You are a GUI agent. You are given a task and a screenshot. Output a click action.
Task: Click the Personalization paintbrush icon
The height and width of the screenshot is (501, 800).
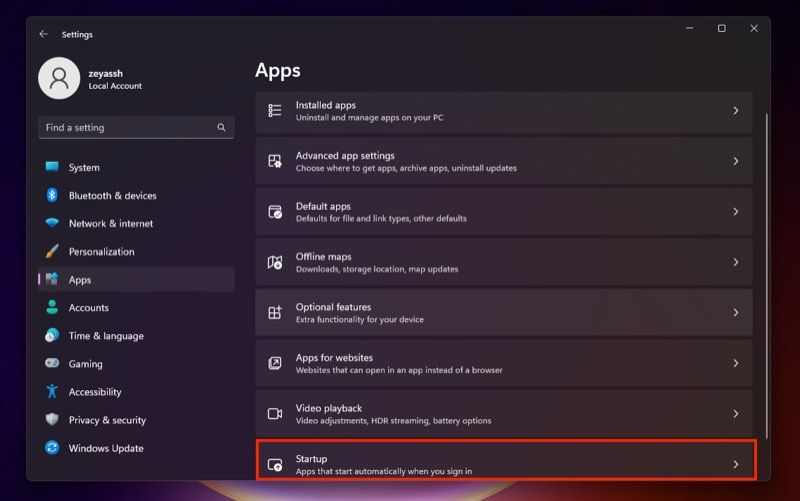(52, 252)
